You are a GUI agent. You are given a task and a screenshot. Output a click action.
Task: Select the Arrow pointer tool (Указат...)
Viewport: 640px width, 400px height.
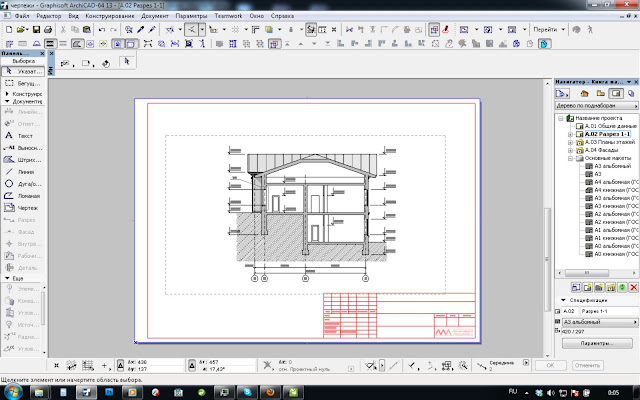(23, 71)
